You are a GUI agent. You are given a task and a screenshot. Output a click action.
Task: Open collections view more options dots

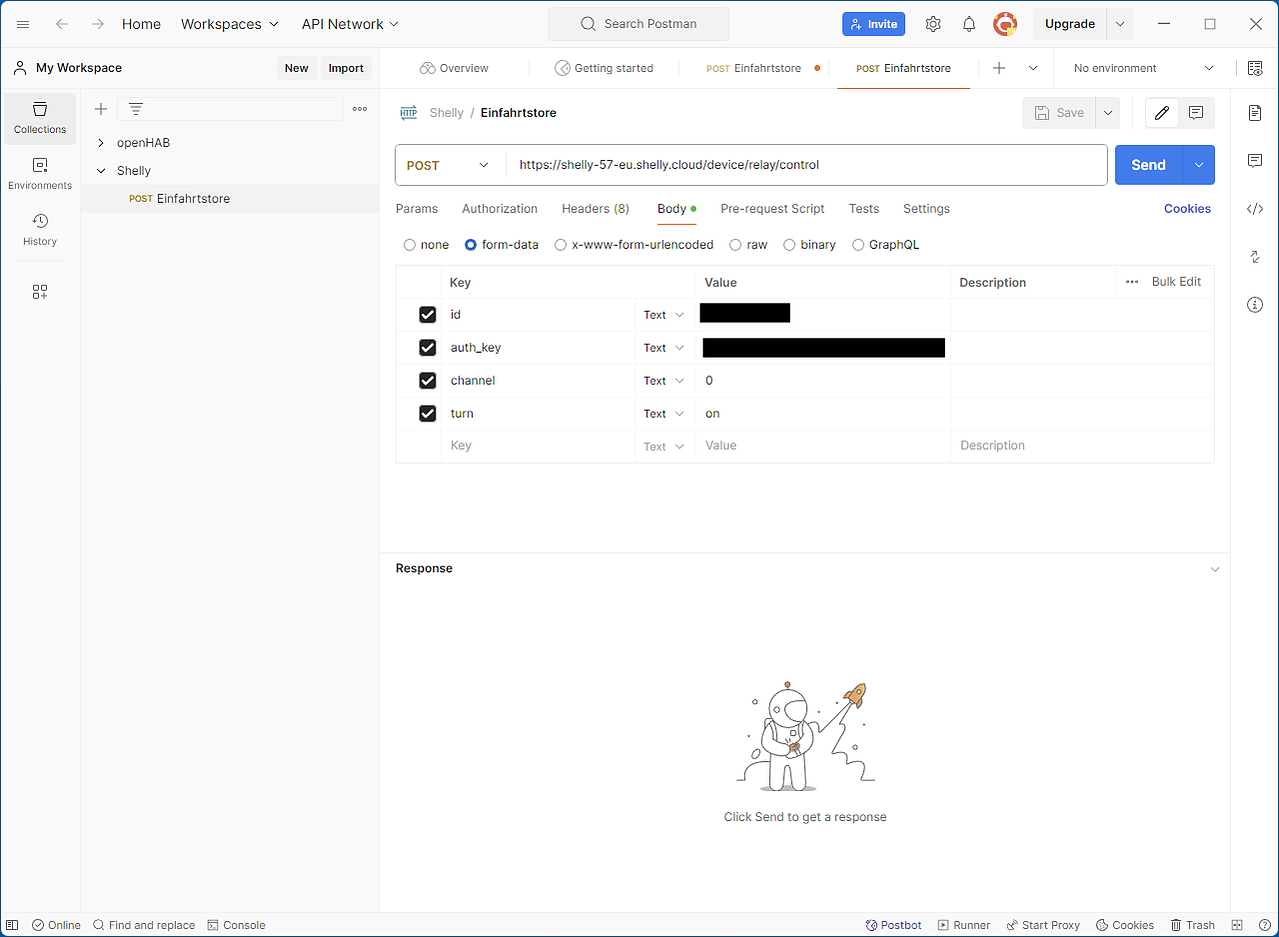coord(360,109)
